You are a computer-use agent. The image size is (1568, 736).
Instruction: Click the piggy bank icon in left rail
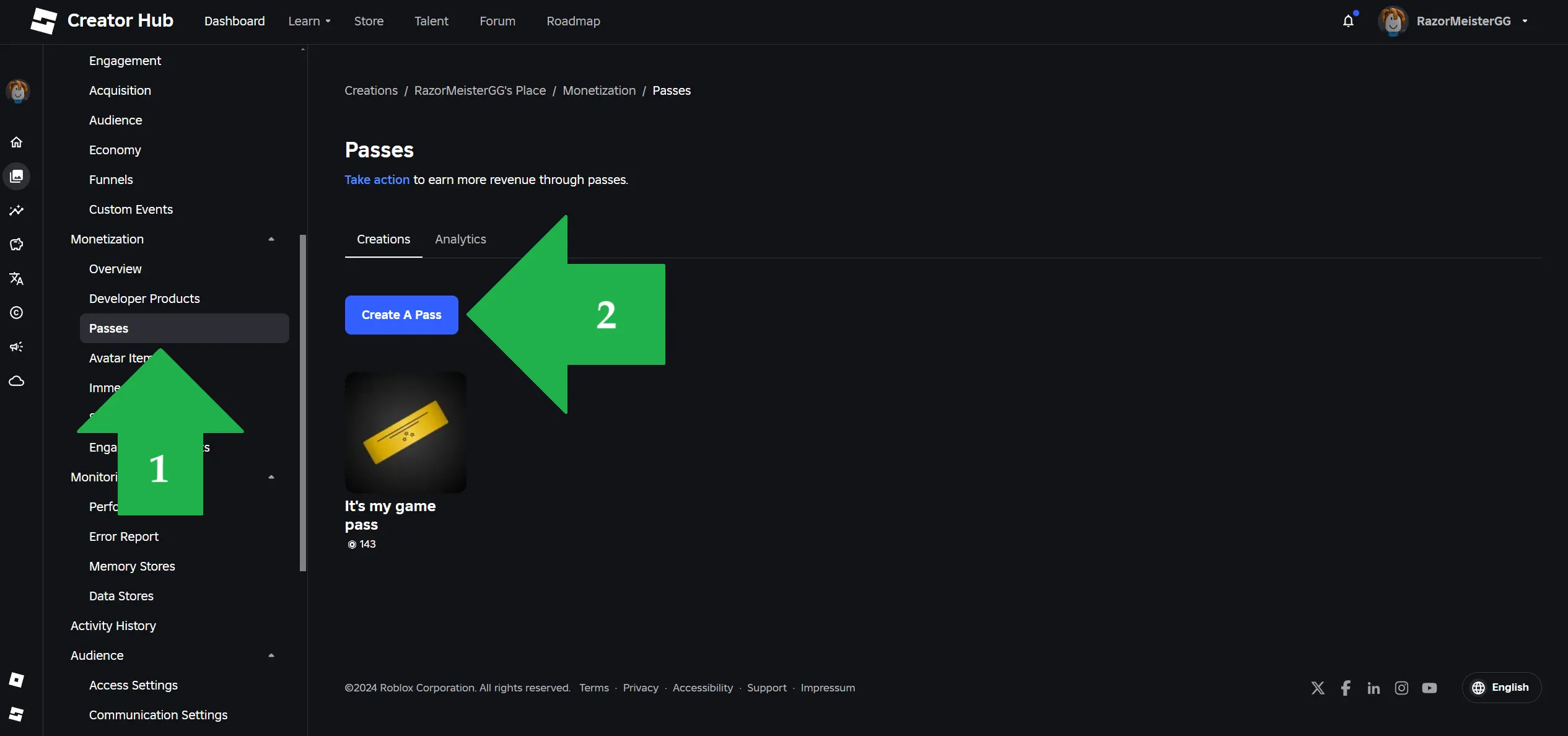[x=17, y=244]
